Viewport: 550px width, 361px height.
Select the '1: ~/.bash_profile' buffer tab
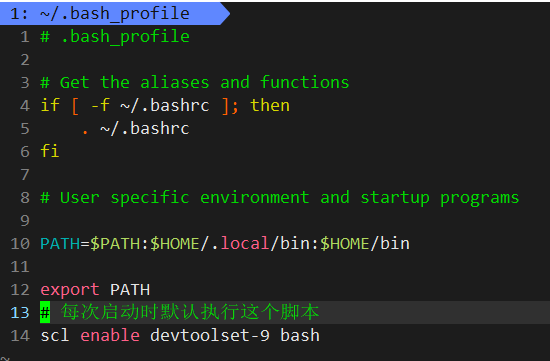coord(114,13)
